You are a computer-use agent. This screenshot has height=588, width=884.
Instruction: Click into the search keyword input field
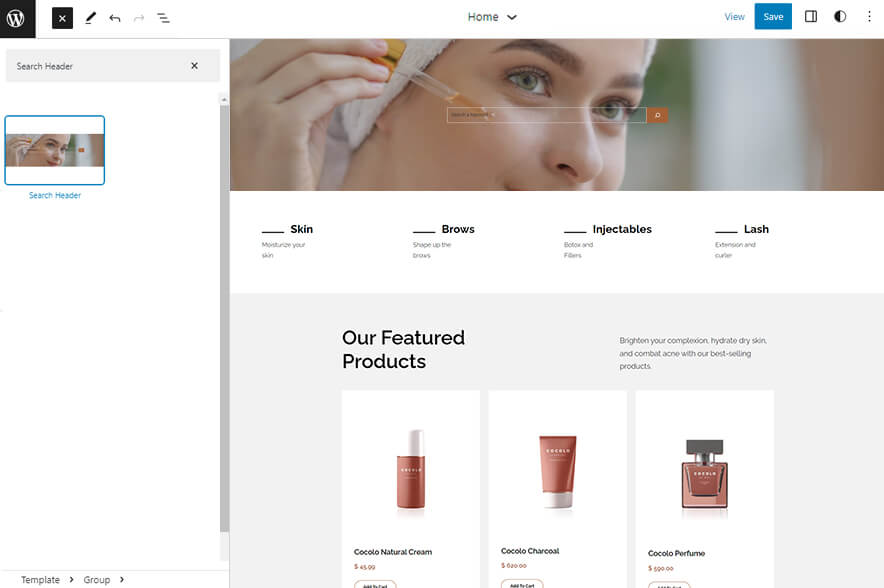tap(545, 114)
